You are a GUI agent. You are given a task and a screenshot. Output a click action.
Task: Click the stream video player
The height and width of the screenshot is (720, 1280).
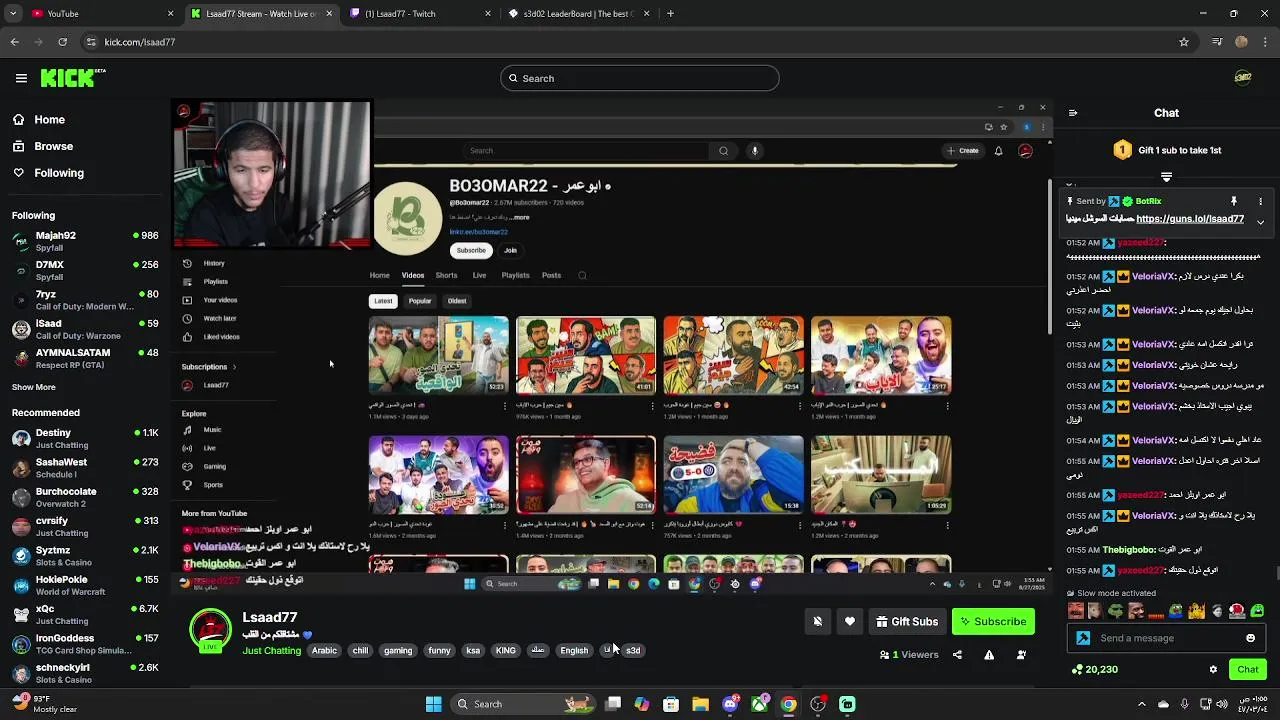tap(610, 346)
